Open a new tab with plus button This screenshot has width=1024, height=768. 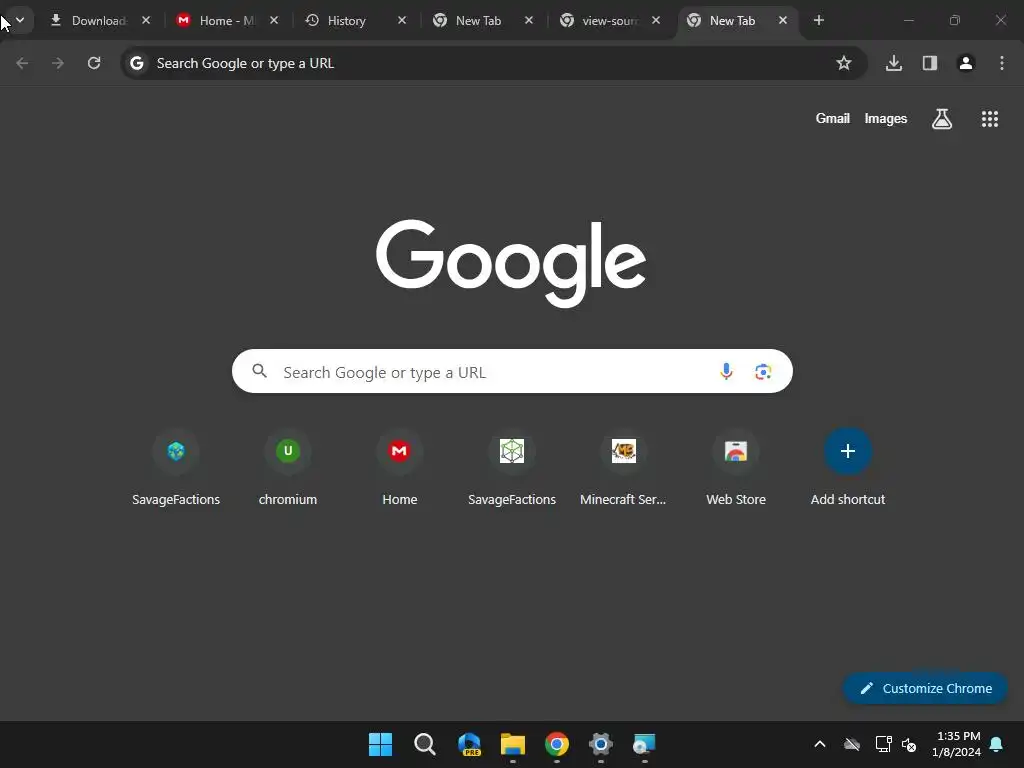pos(818,20)
